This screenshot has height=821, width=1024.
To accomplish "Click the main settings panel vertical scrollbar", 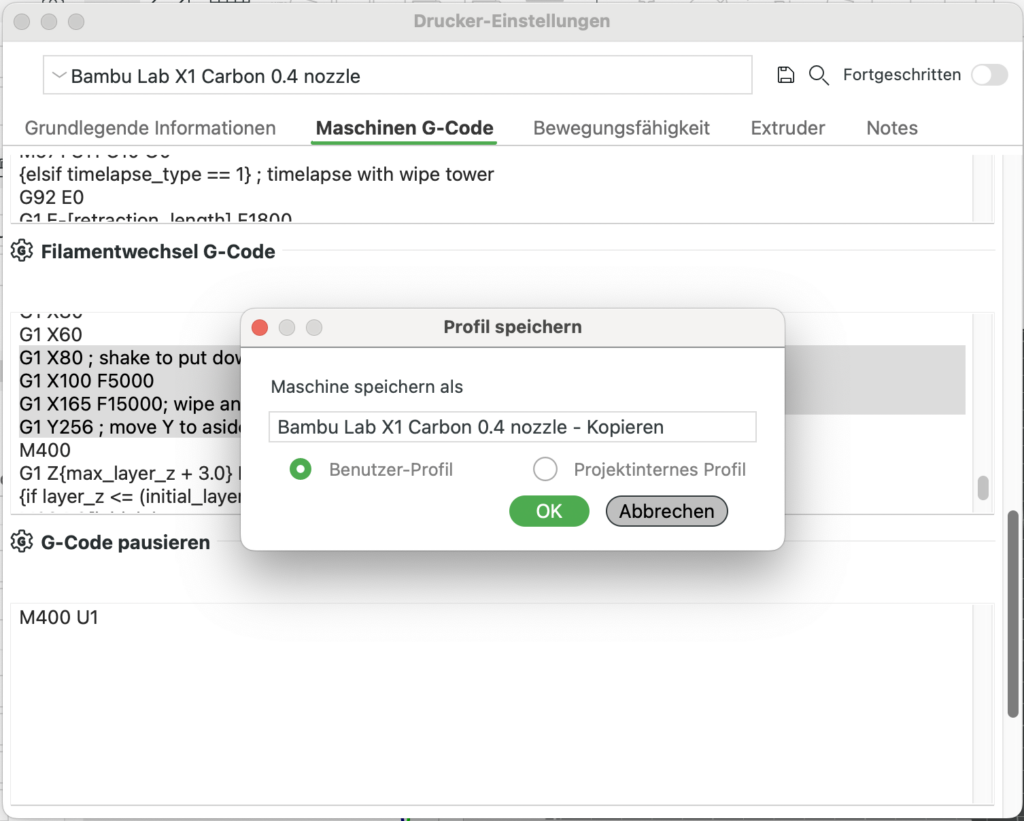I will click(x=1014, y=614).
